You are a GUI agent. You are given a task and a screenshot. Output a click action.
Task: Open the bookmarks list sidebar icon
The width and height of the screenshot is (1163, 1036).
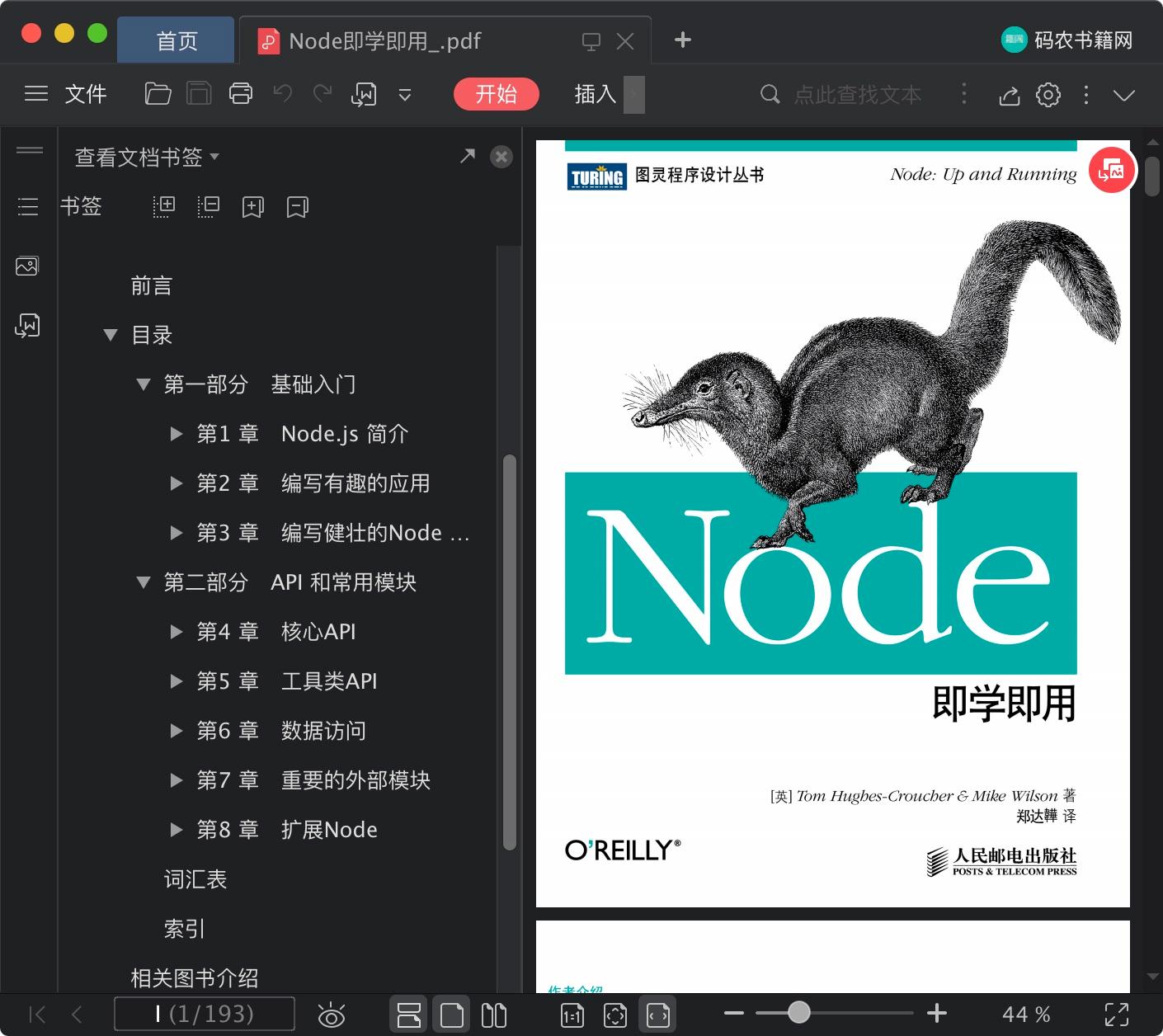point(28,206)
